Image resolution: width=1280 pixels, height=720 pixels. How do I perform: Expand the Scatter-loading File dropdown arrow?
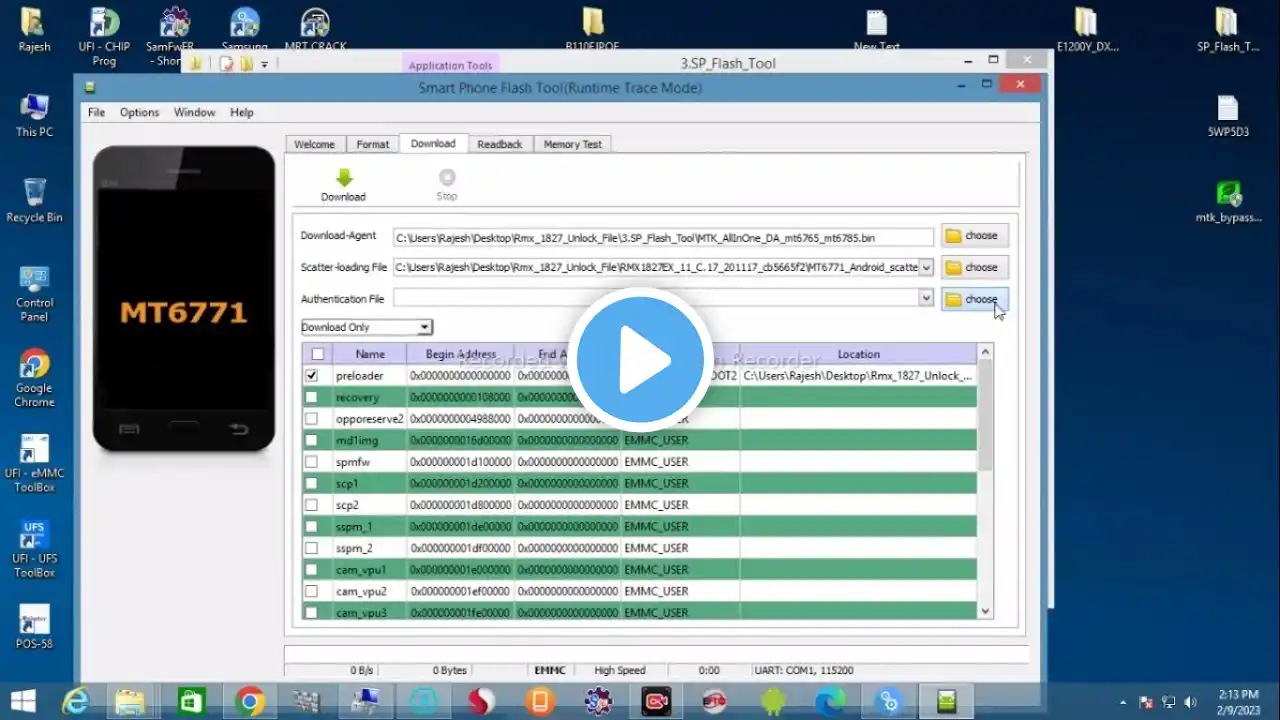point(926,267)
